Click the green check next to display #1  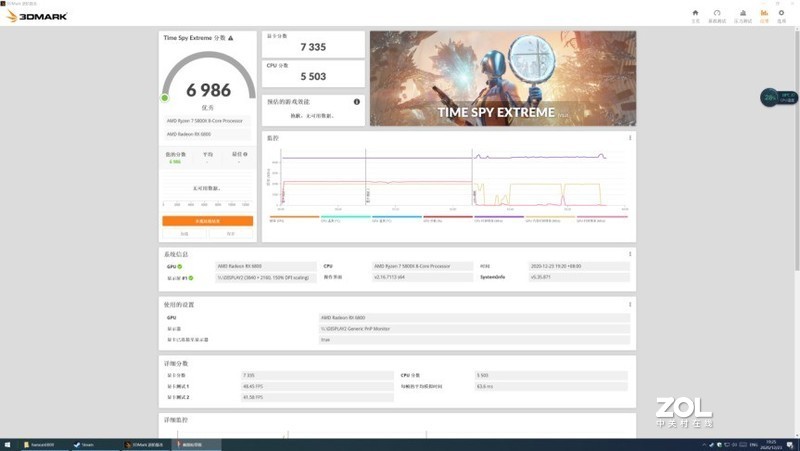point(191,278)
